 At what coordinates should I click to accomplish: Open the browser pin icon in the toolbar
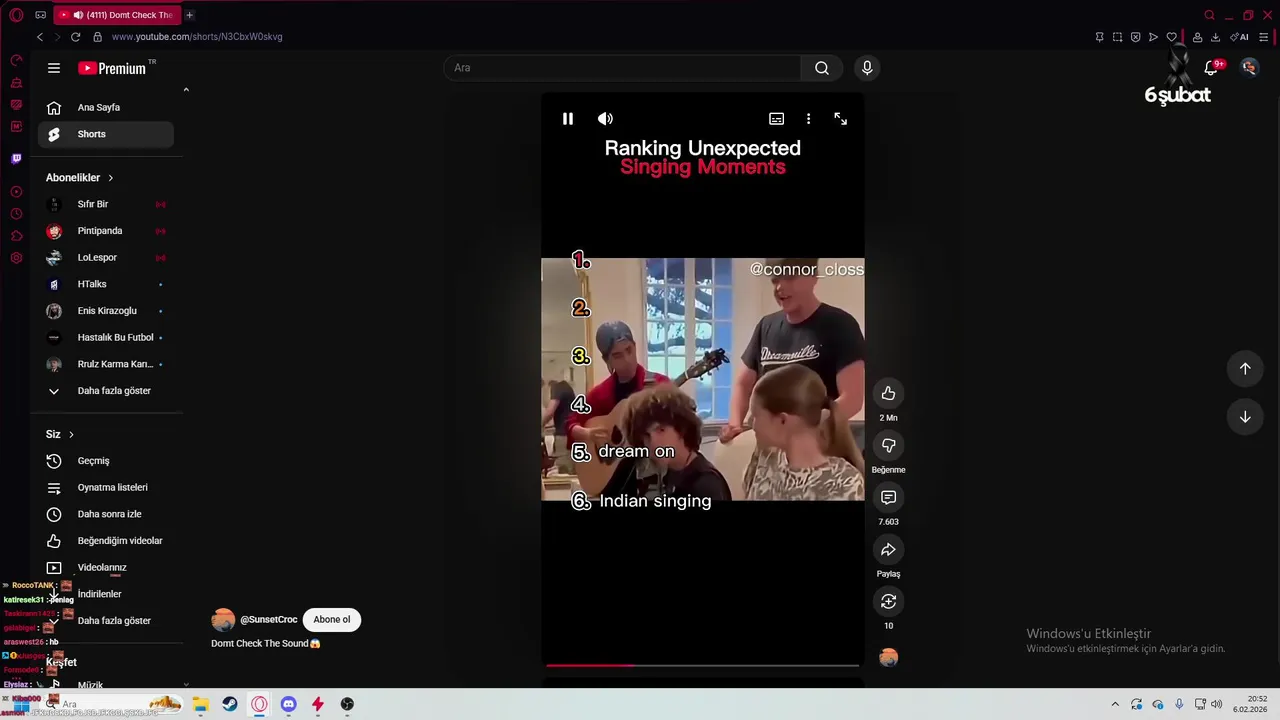pyautogui.click(x=1099, y=37)
